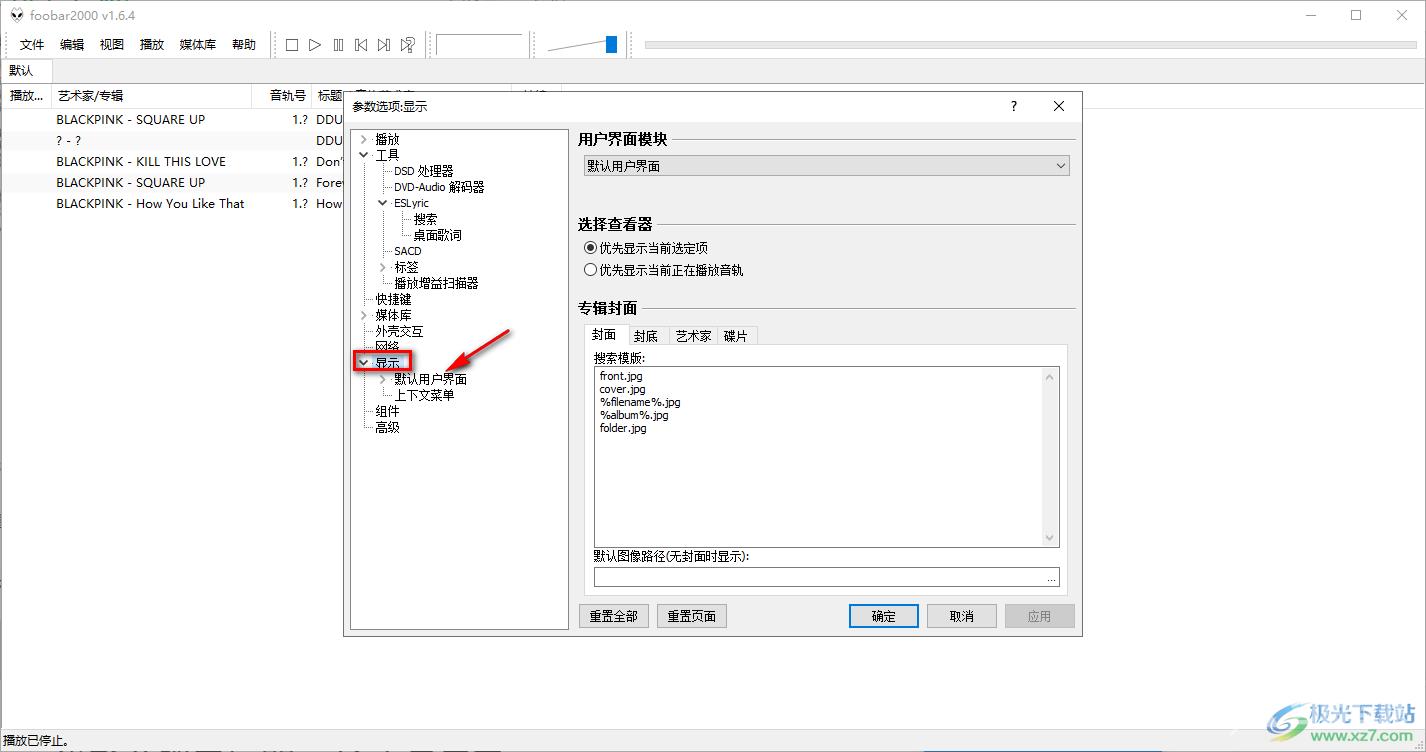The width and height of the screenshot is (1426, 752).
Task: Select DVD-Audio 解码器 tree item
Action: point(439,187)
